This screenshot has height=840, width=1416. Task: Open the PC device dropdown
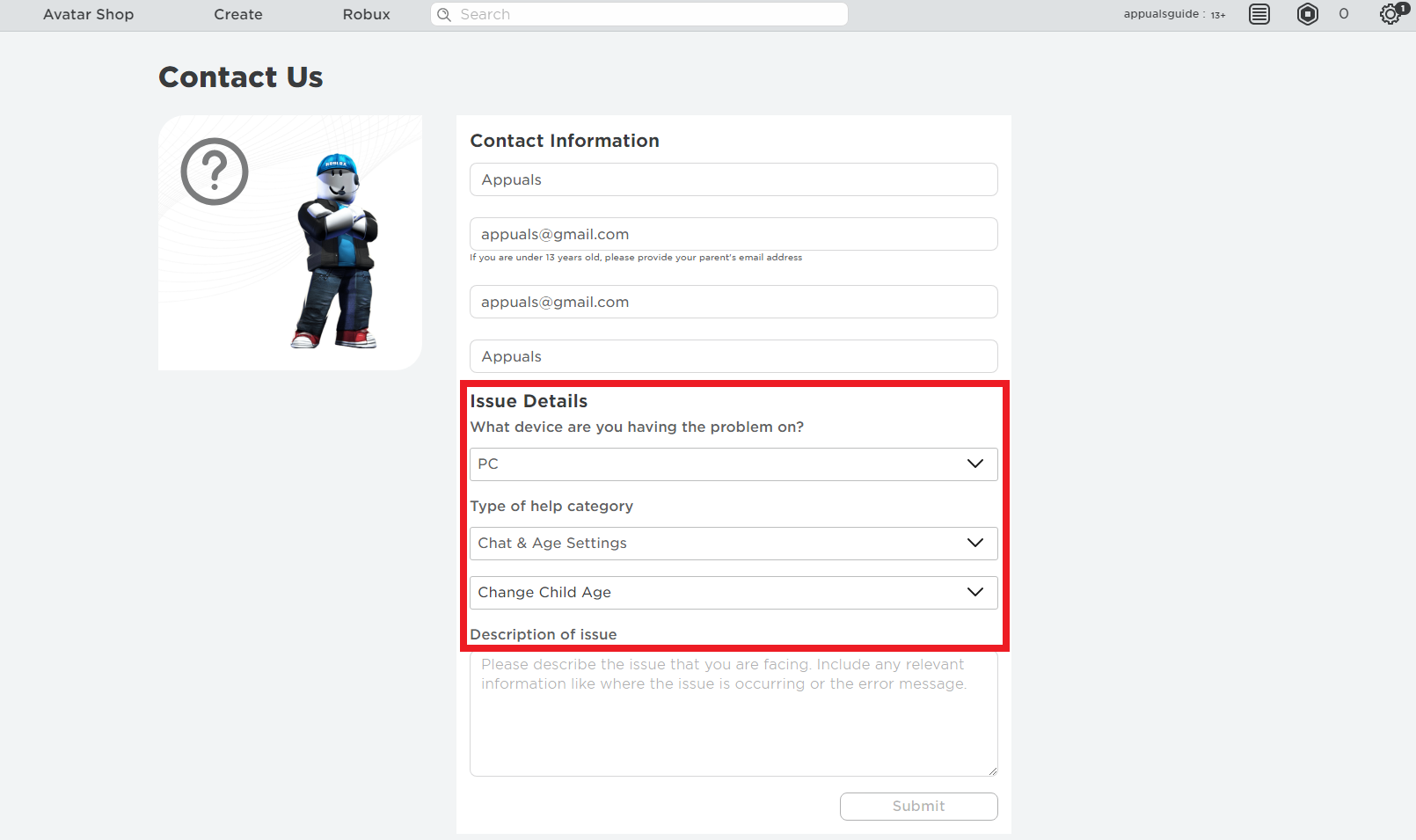734,464
